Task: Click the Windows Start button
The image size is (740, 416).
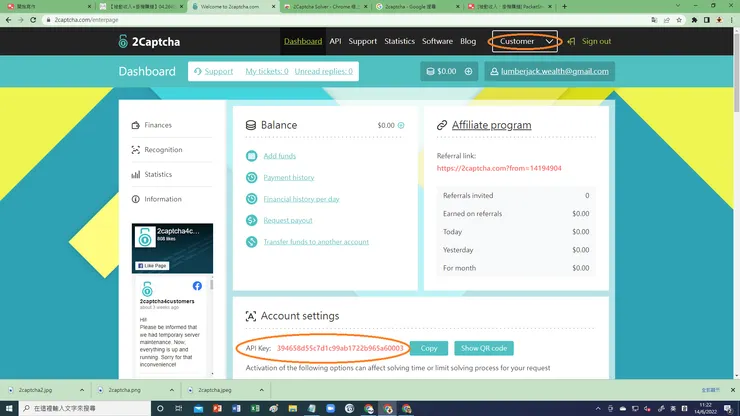Action: [9, 408]
